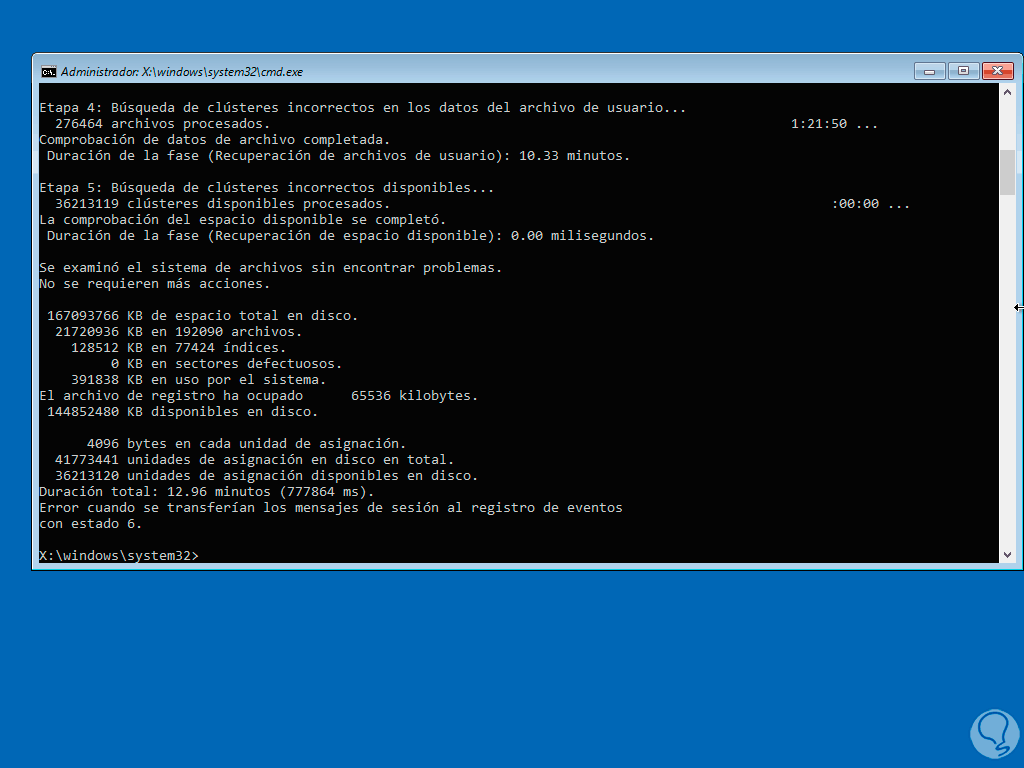Close the Administrador cmd.exe window
The image size is (1024, 768).
(x=998, y=71)
